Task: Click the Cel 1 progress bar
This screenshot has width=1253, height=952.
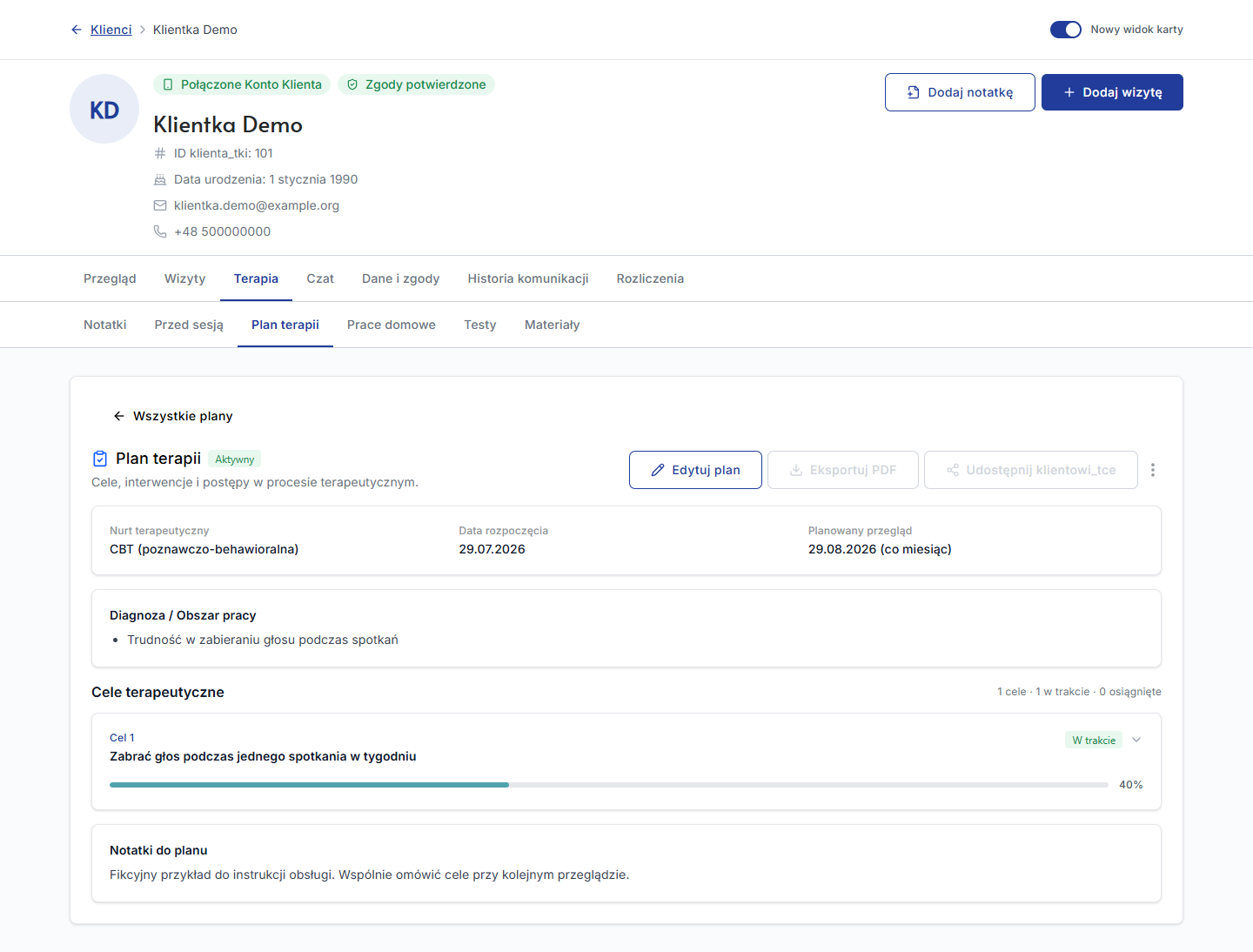Action: (609, 785)
